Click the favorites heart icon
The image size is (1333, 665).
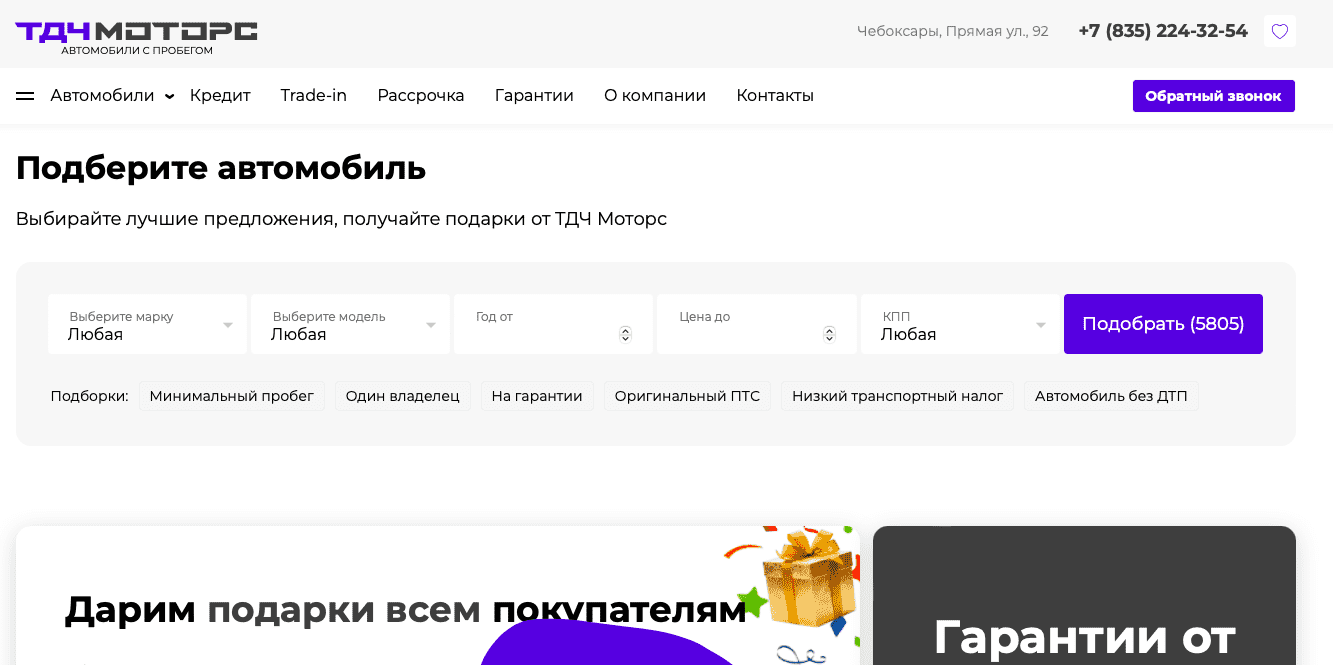coord(1279,31)
